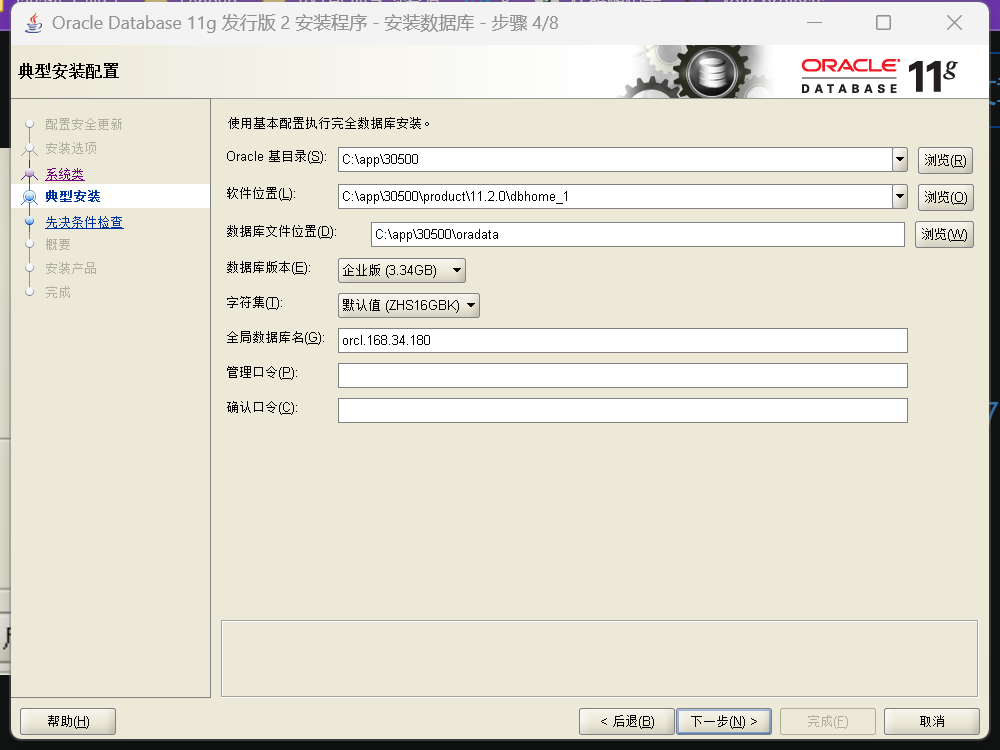Expand the Oracle 基目录 dropdown arrow

(899, 159)
